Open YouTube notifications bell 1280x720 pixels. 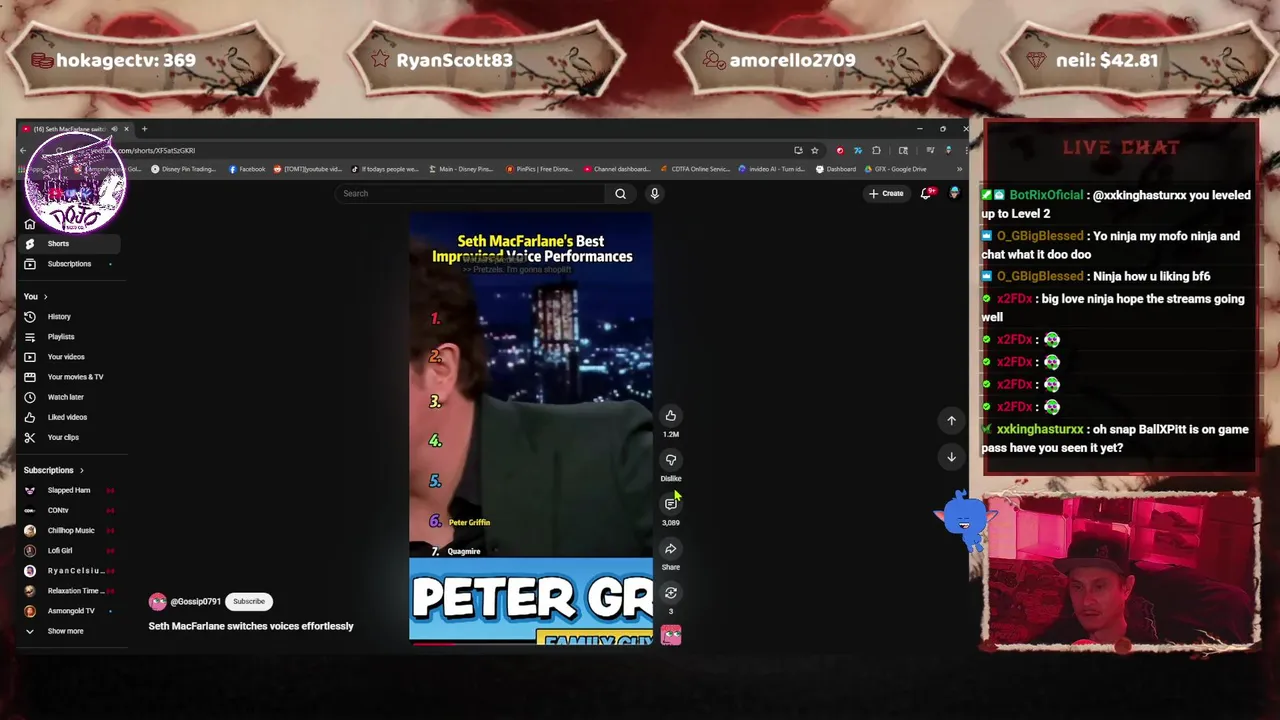926,193
